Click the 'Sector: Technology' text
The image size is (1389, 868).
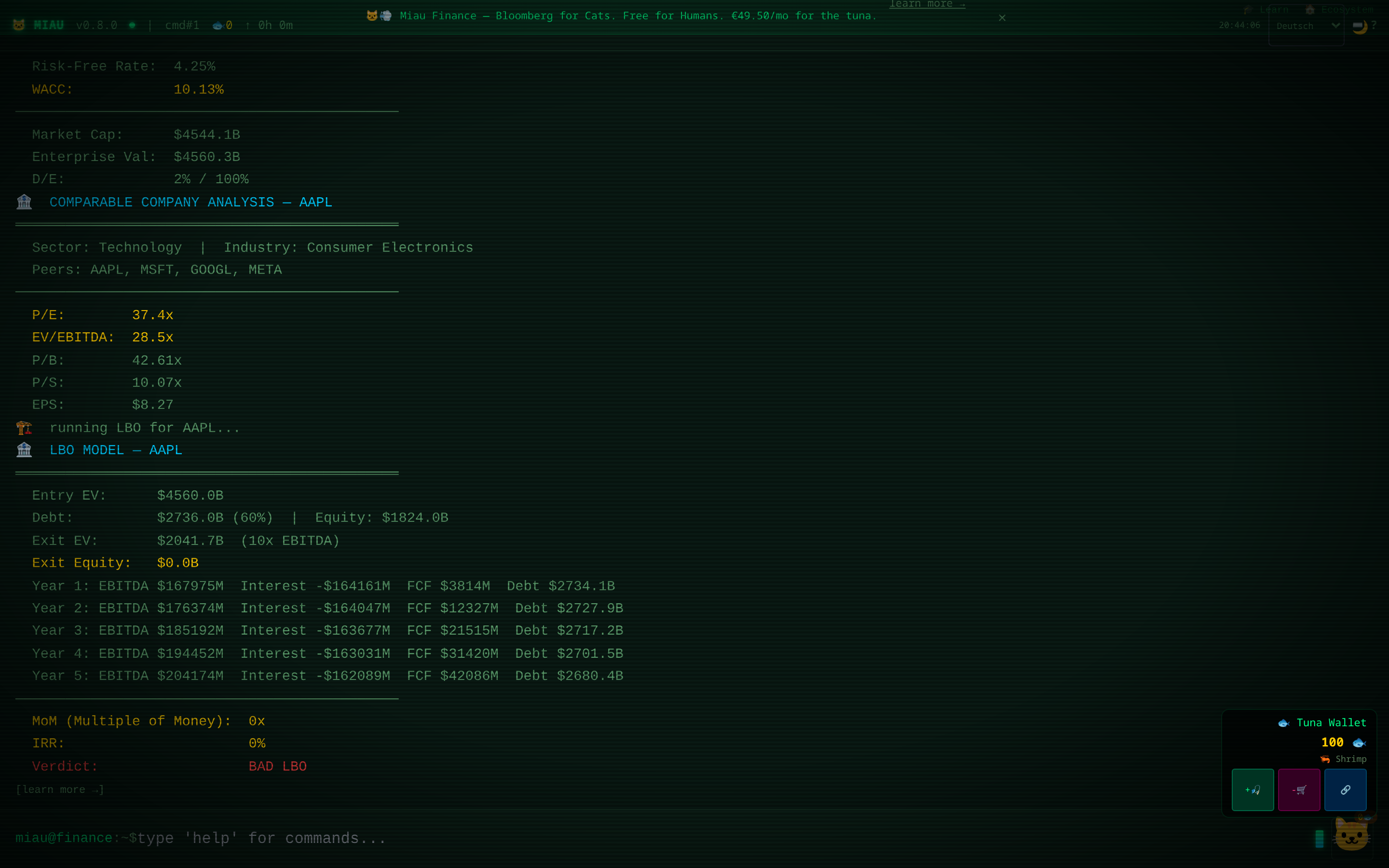point(107,247)
